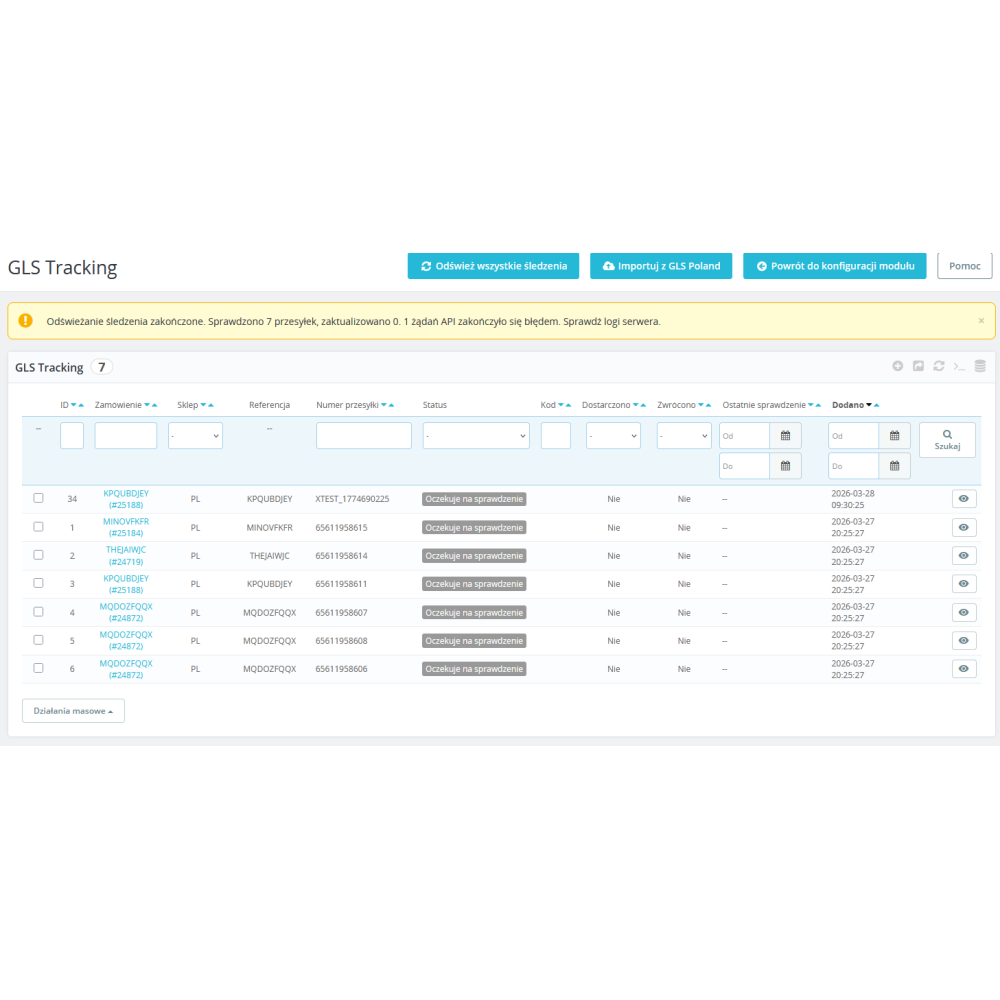The image size is (1000, 1000).
Task: Sort Dodano column ascending arrow
Action: pyautogui.click(x=877, y=405)
